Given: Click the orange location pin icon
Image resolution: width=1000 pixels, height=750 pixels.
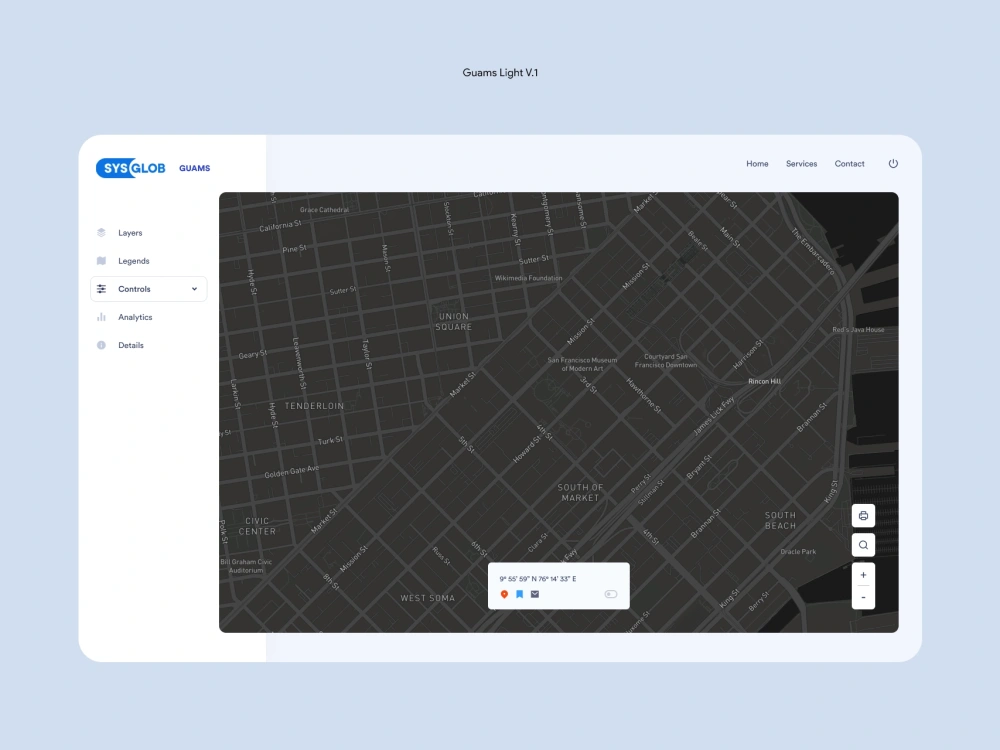Looking at the screenshot, I should click(x=504, y=594).
